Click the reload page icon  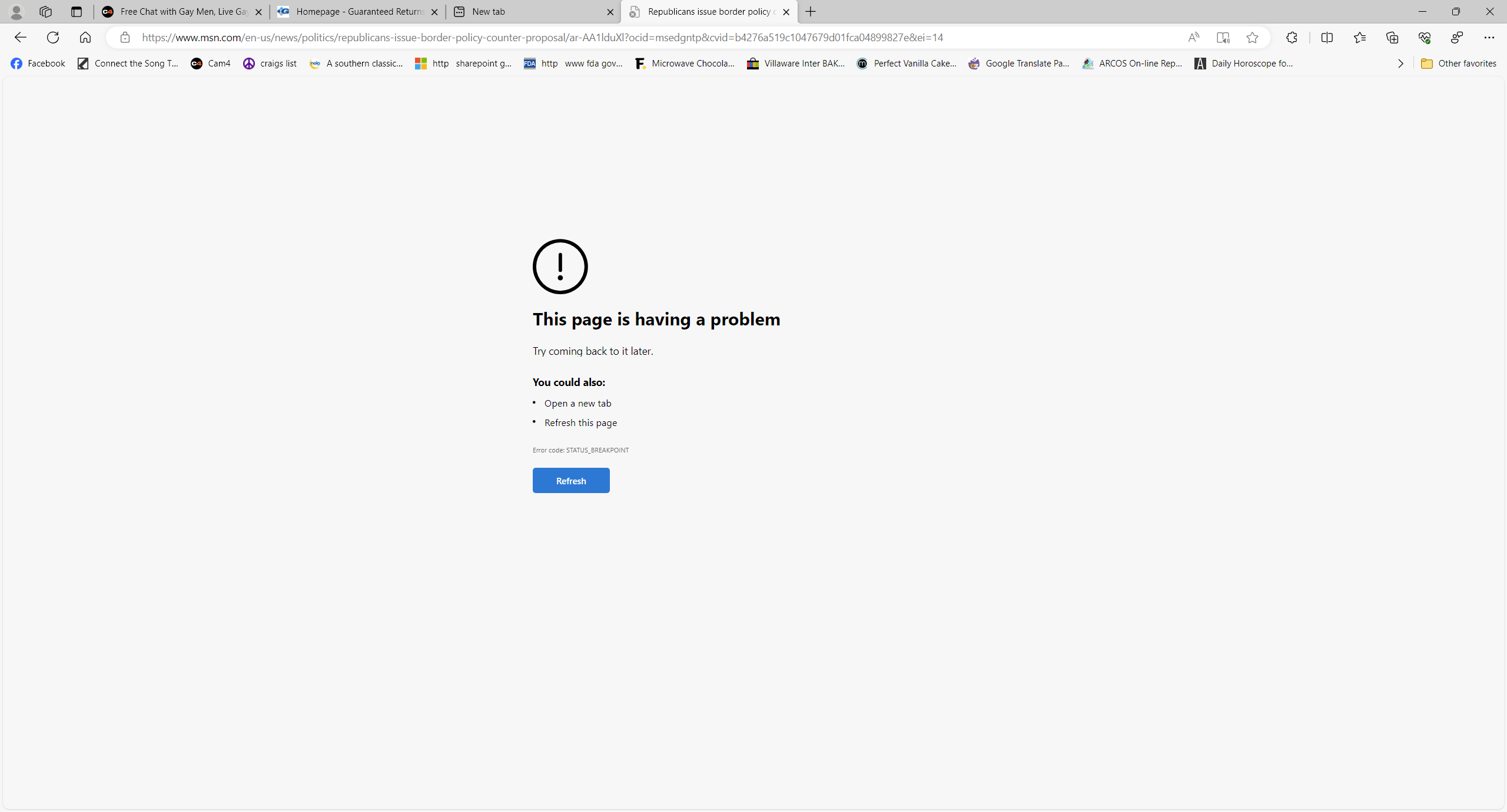pos(53,38)
